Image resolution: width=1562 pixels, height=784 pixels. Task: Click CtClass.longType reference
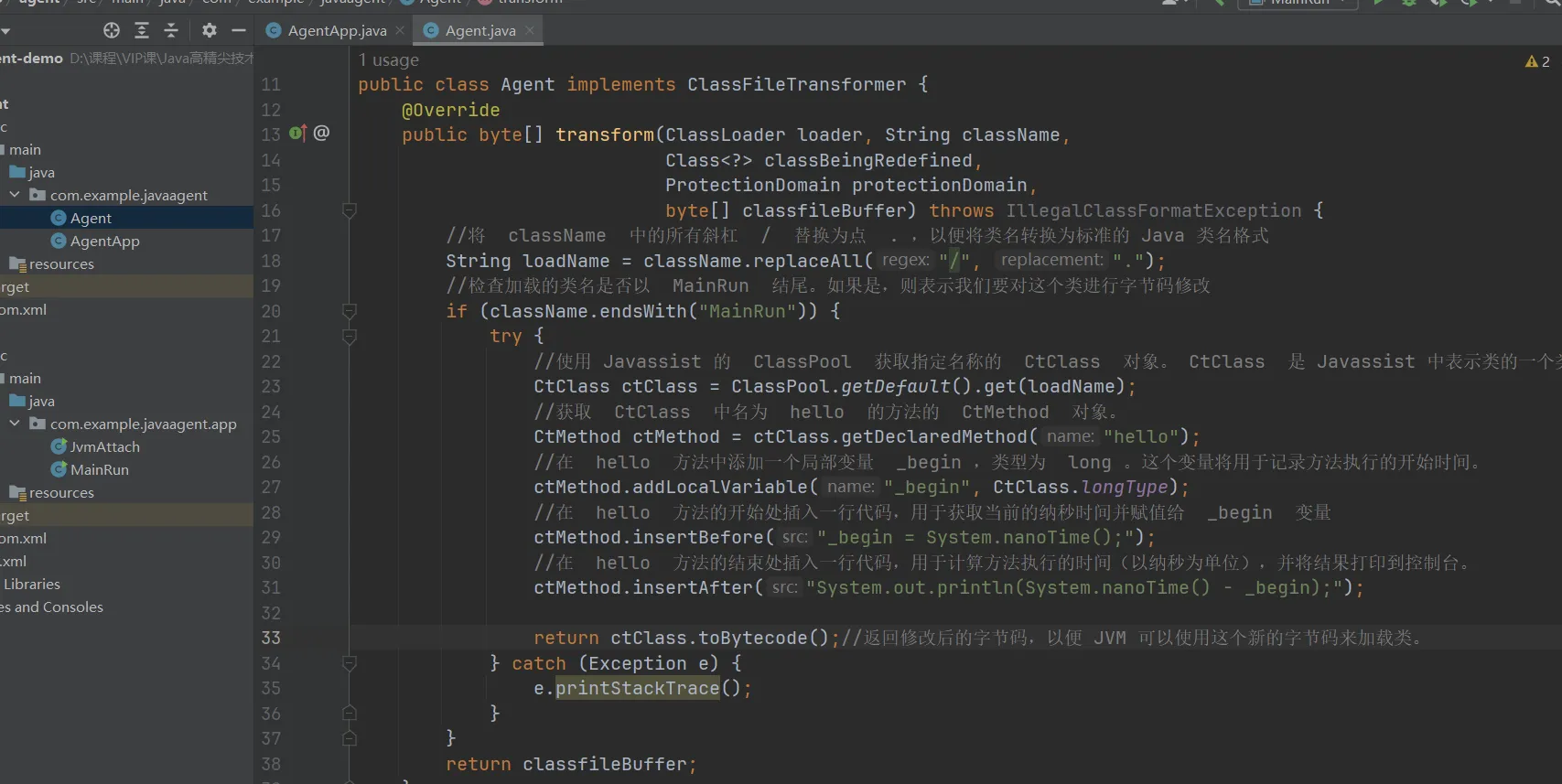pos(1081,487)
